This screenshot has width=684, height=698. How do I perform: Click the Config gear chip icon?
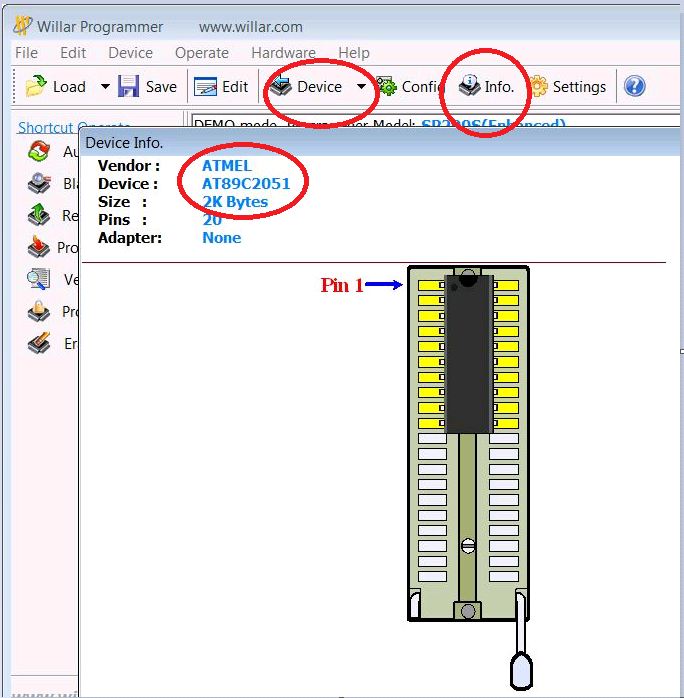[386, 86]
